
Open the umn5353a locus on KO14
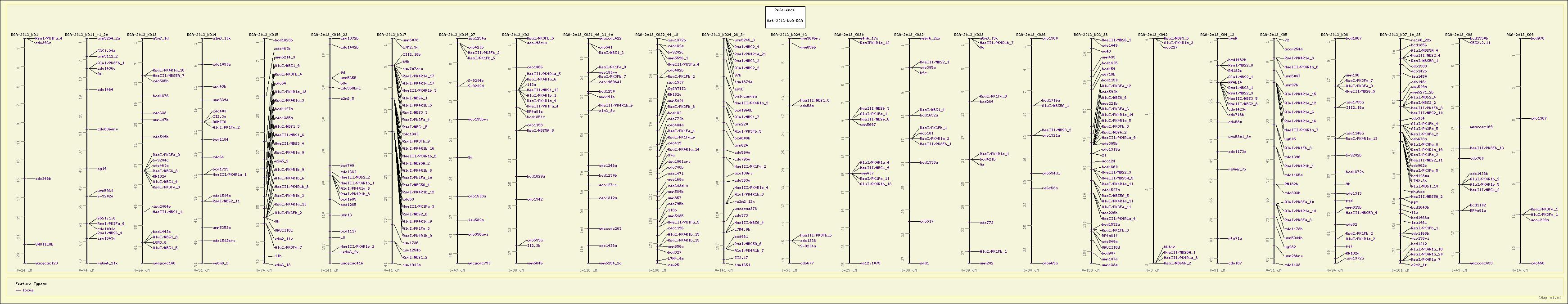(x=221, y=228)
